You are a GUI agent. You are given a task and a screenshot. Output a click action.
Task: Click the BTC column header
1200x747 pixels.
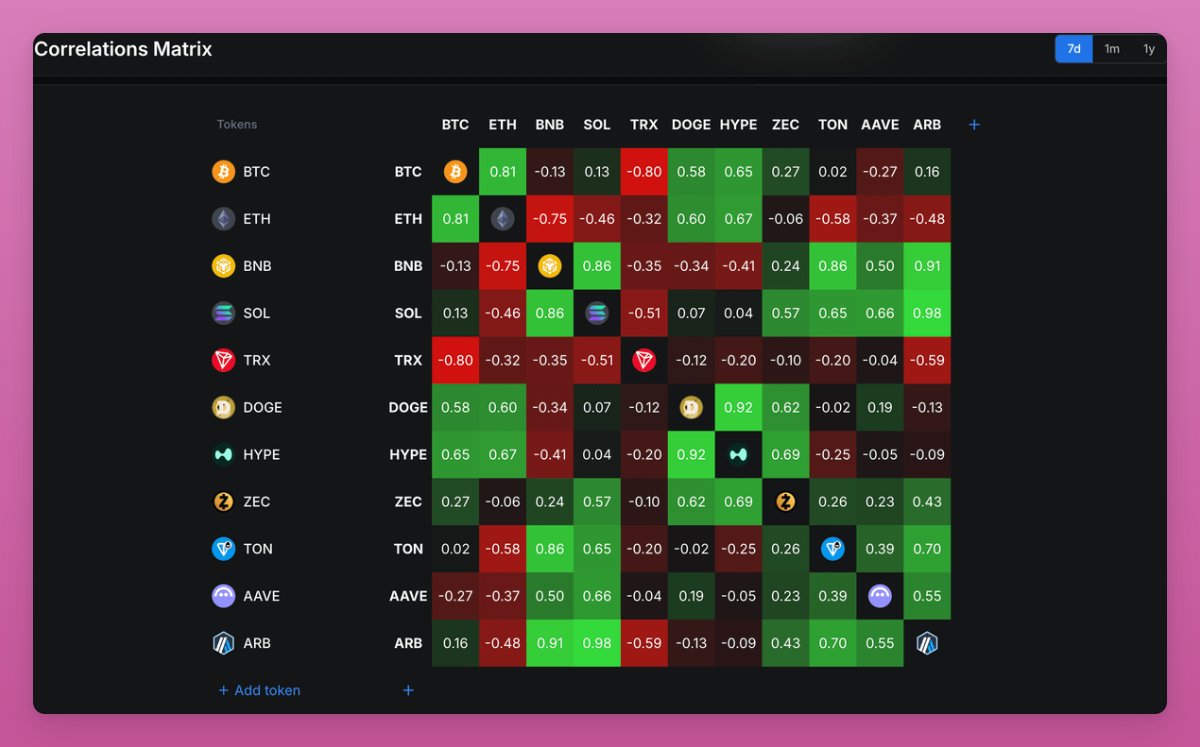[x=455, y=125]
